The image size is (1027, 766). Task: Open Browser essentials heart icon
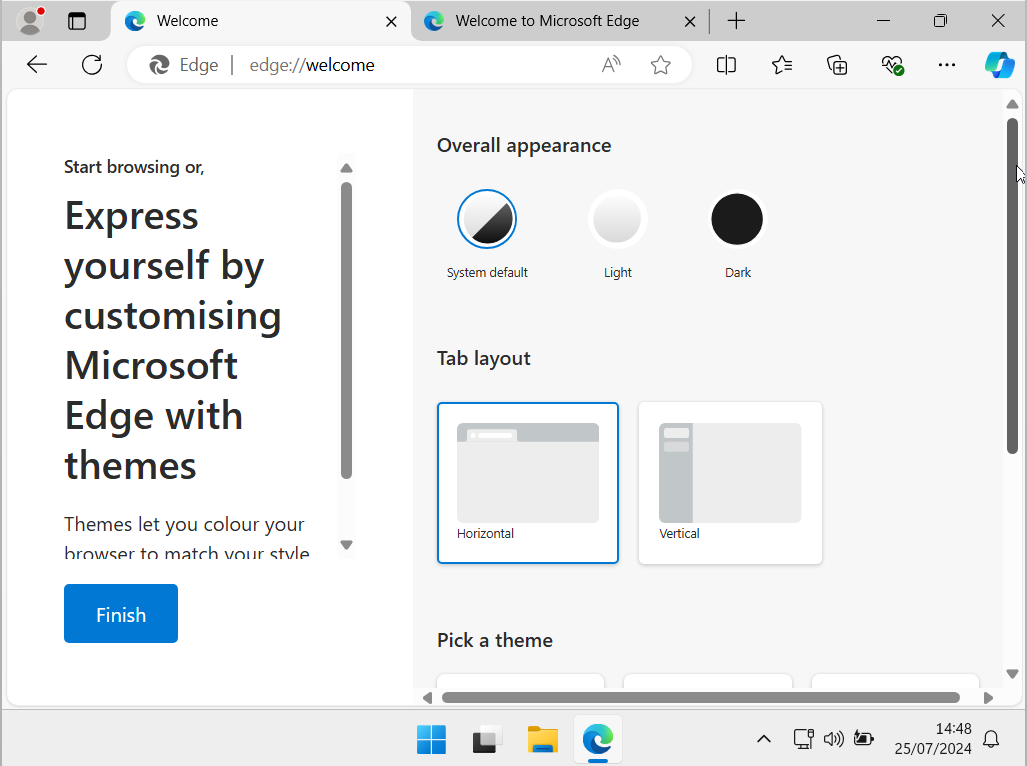[x=892, y=65]
